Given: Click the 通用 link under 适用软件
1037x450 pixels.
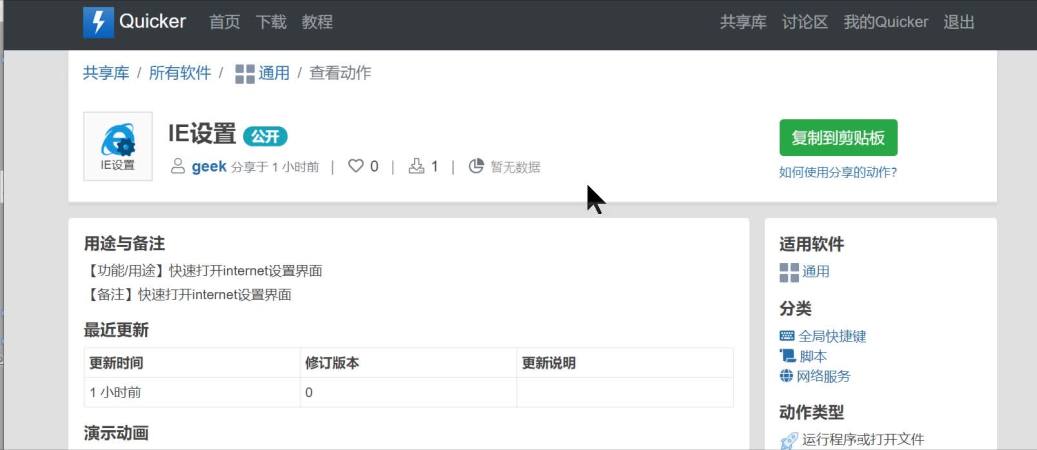Looking at the screenshot, I should tap(815, 272).
